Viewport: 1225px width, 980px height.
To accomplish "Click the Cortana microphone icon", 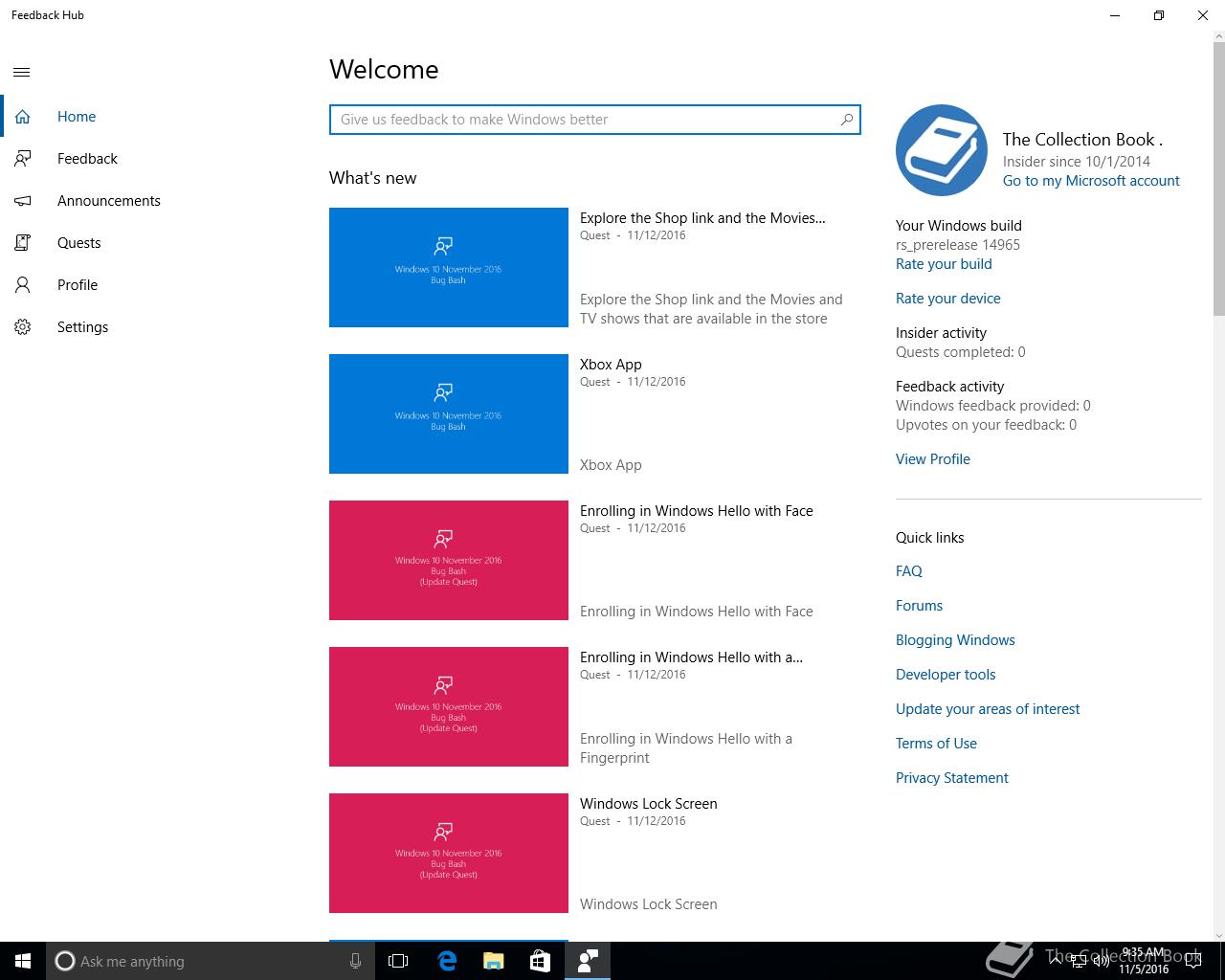I will pyautogui.click(x=355, y=961).
